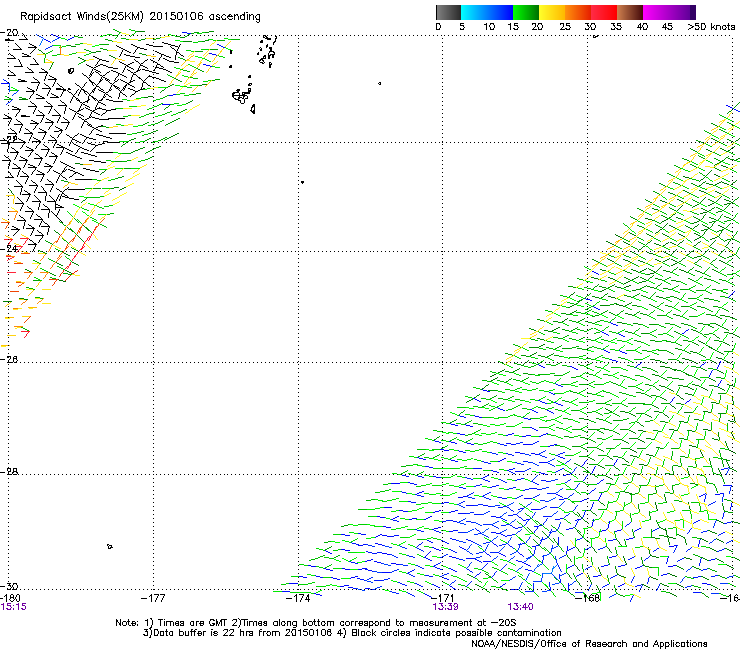Click the 'Times are GMT' note line

click(x=316, y=623)
